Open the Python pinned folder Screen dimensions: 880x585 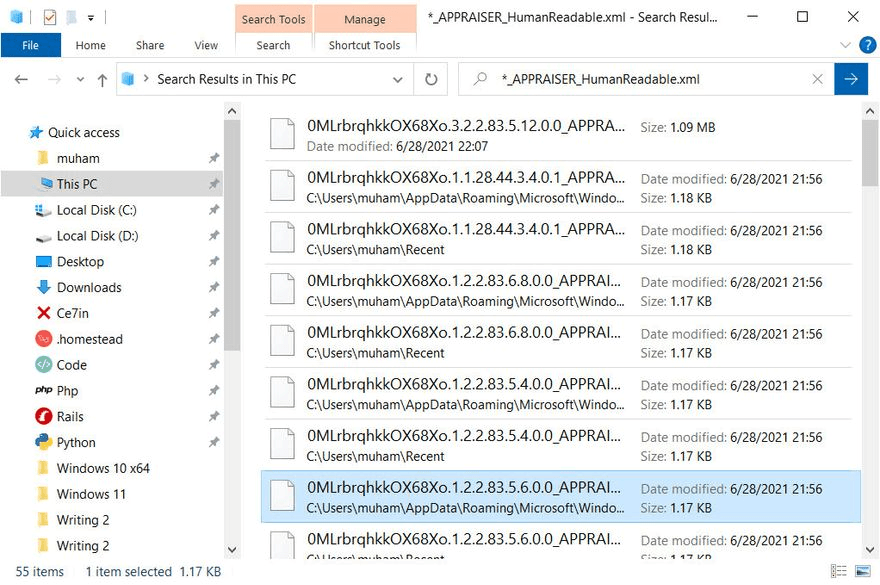point(76,442)
